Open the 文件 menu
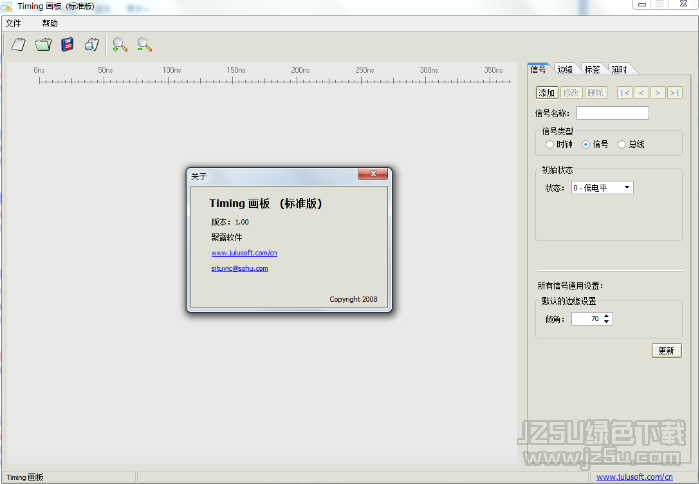The width and height of the screenshot is (699, 484). (x=13, y=23)
